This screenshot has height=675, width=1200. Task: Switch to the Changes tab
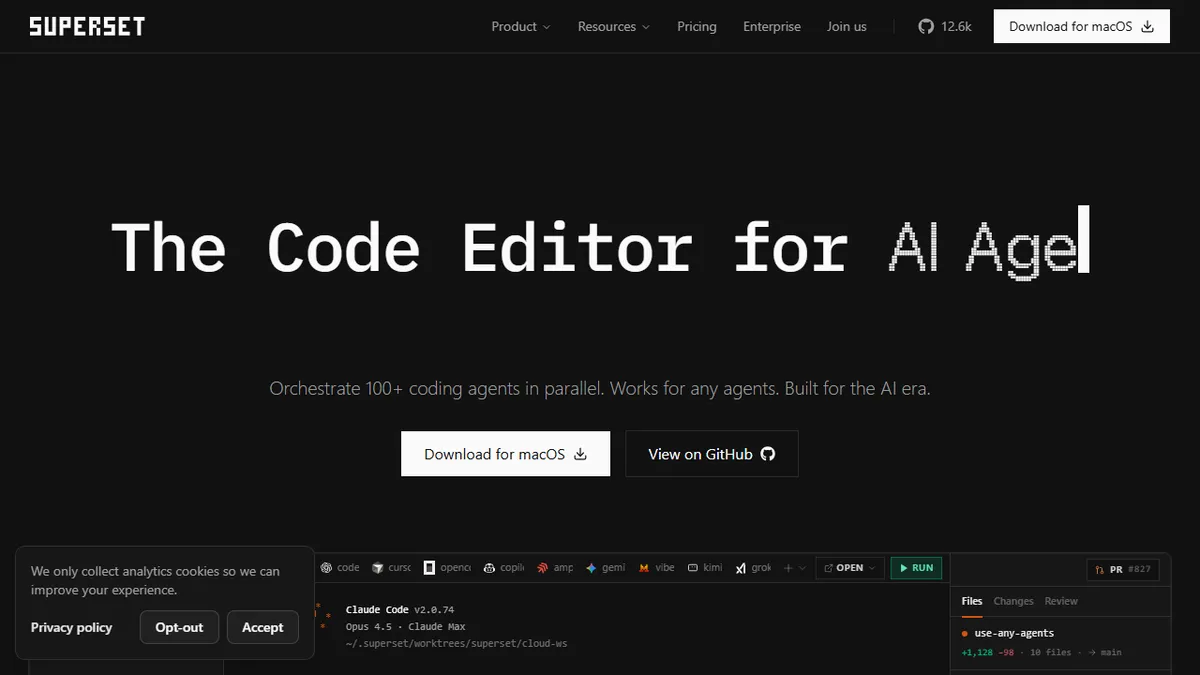(x=1013, y=601)
